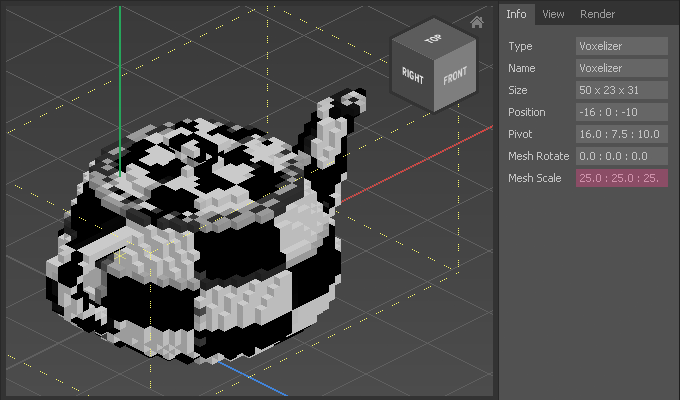
Task: Edit the Pivot value field
Action: click(x=621, y=134)
